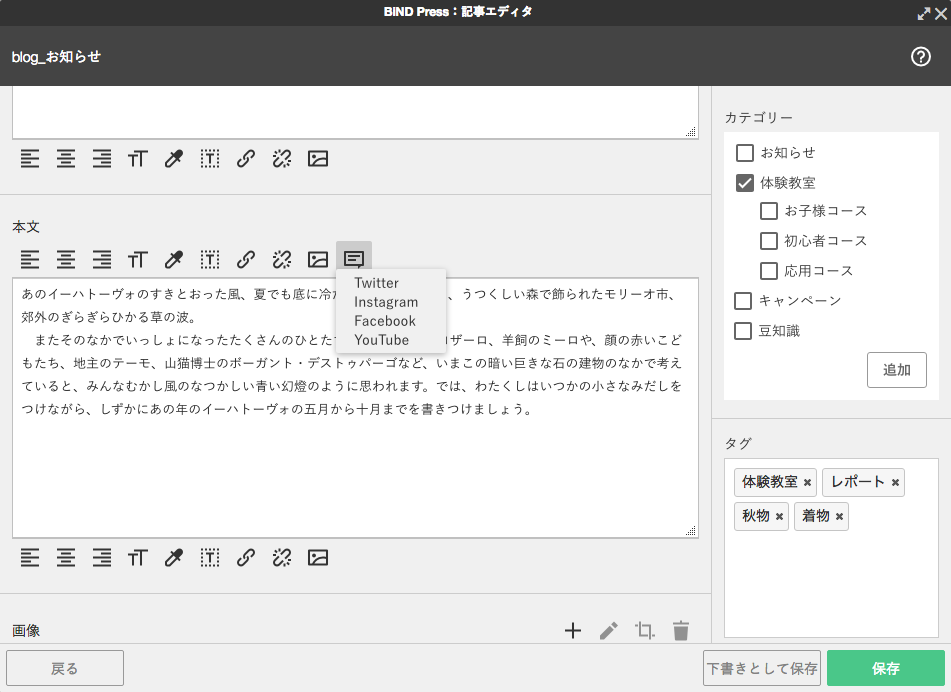Click 下書きとして保存 to save a draft
Image resolution: width=951 pixels, height=692 pixels.
coord(762,668)
